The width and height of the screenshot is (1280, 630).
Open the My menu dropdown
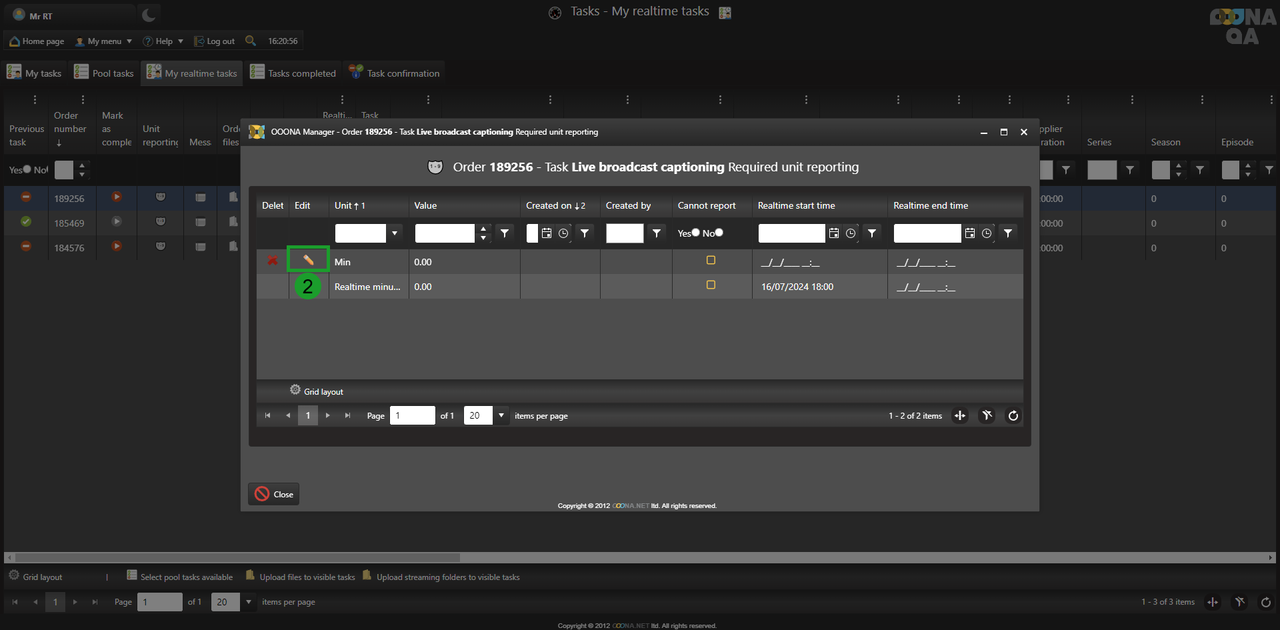(104, 41)
